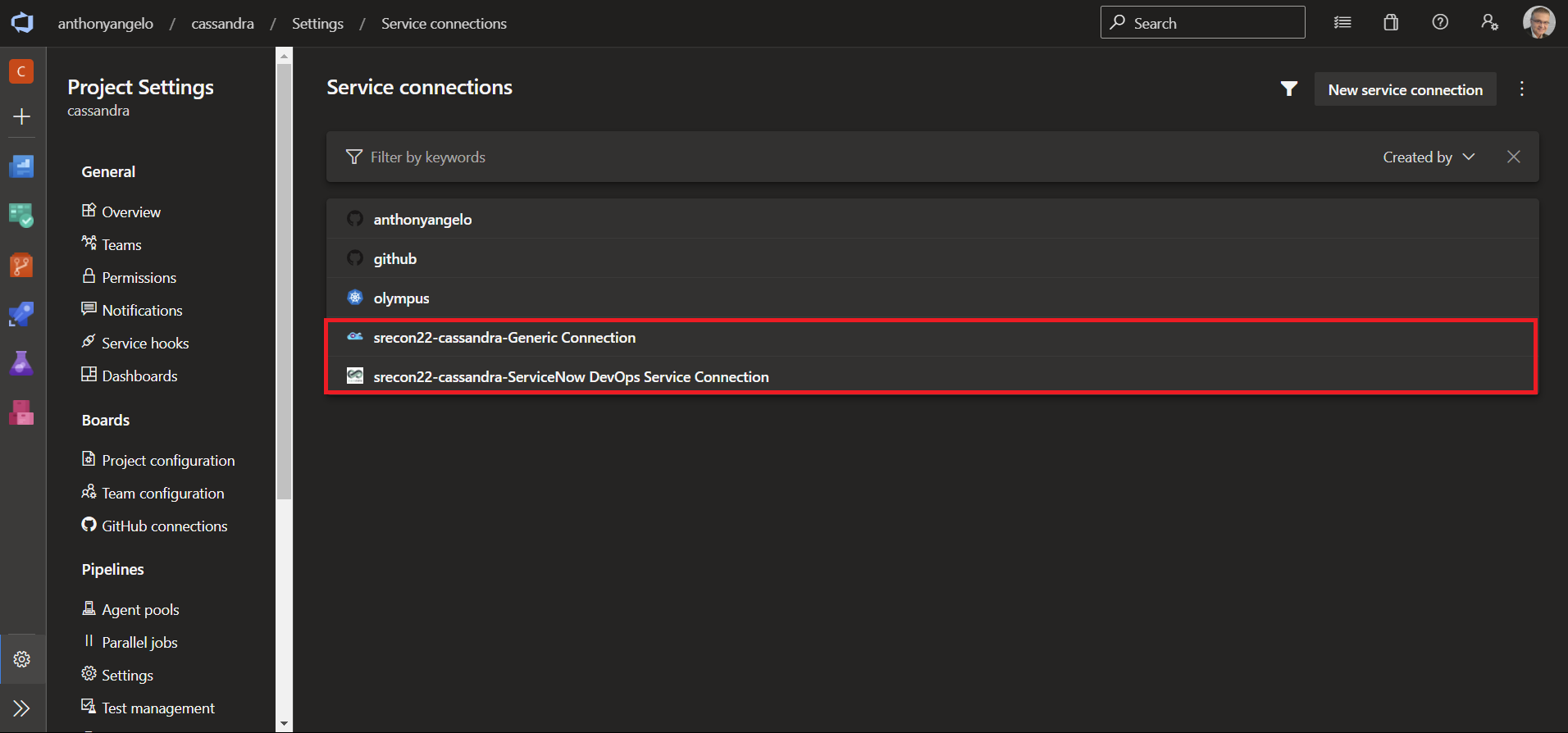The height and width of the screenshot is (733, 1568).
Task: Open the Pipelines hub icon in the sidebar
Action: point(21,314)
